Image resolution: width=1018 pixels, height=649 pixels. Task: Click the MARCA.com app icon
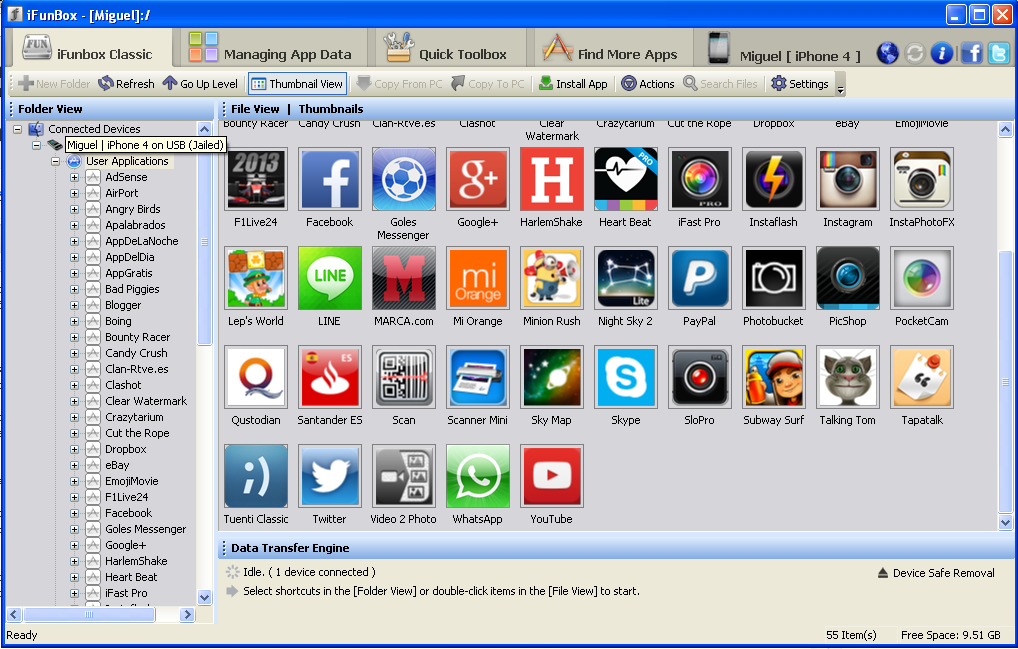(403, 278)
